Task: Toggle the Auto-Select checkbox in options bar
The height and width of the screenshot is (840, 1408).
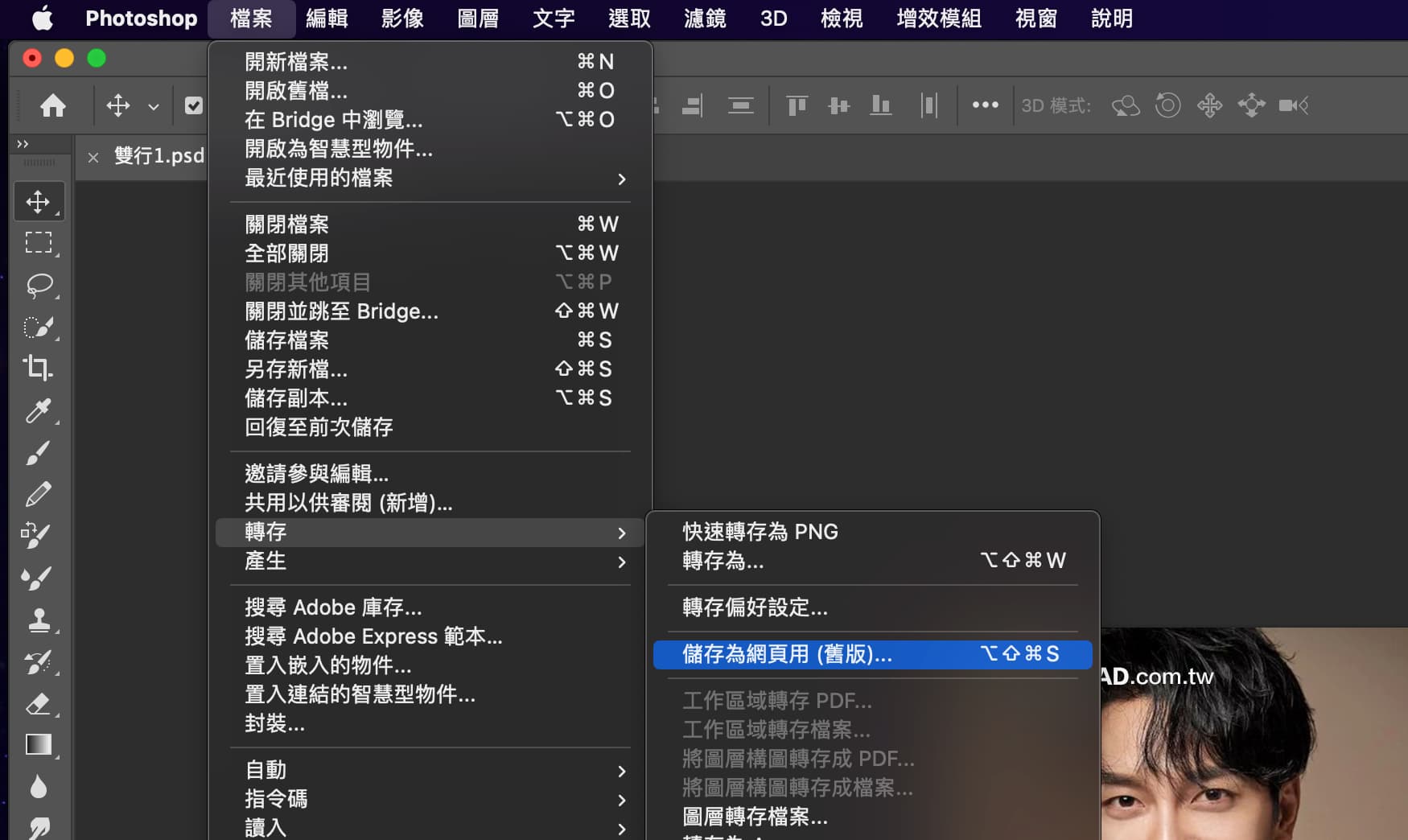Action: point(194,105)
